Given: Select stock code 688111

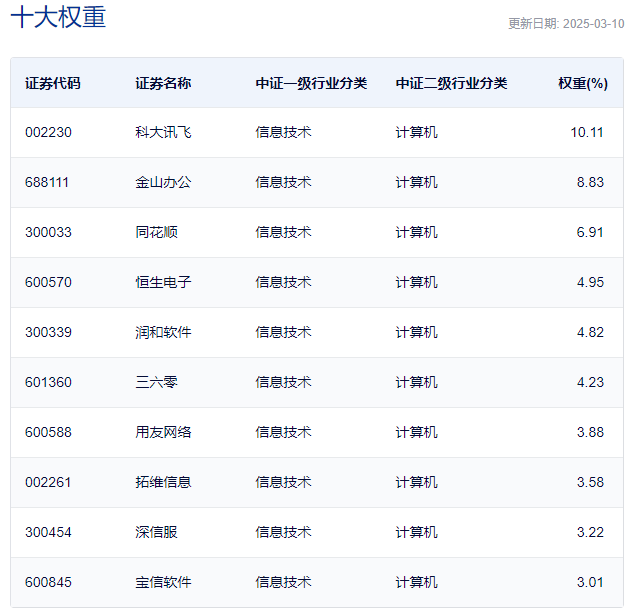Looking at the screenshot, I should 47,182.
